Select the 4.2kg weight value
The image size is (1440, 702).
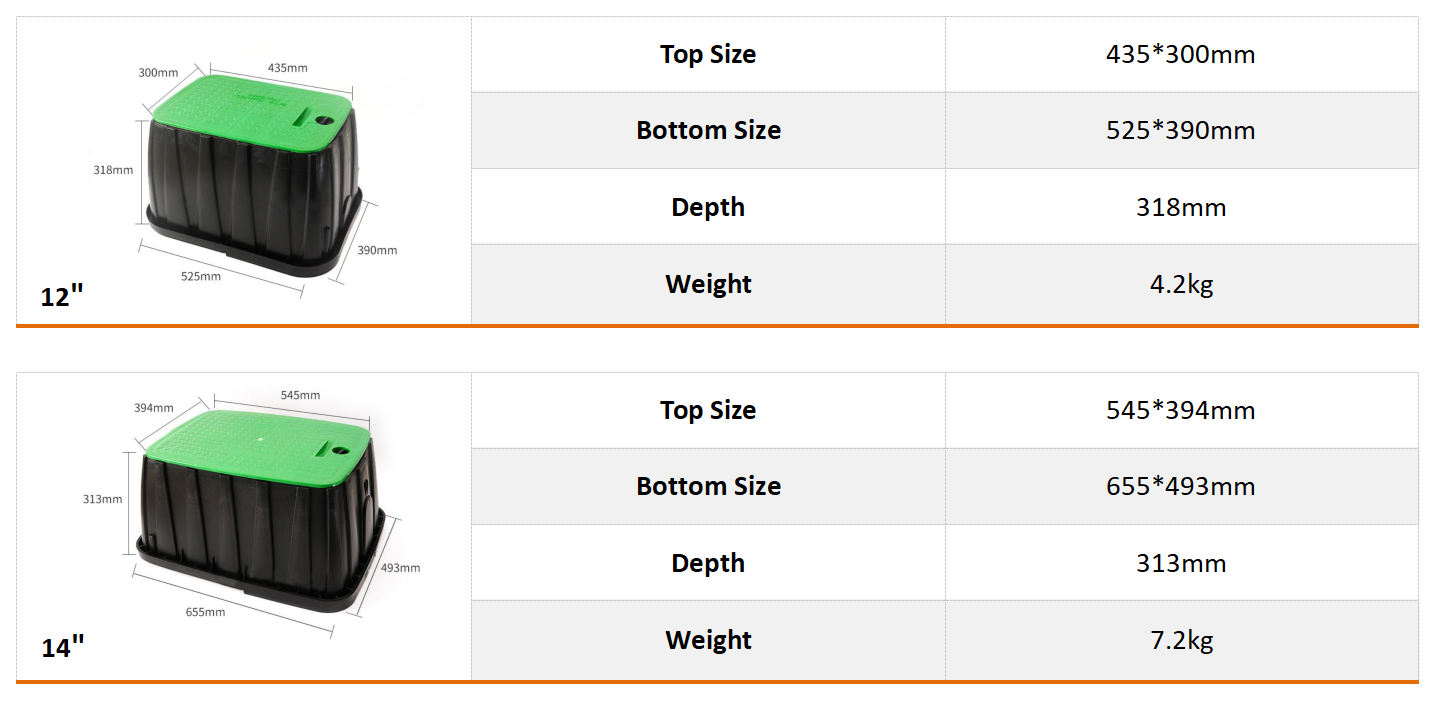point(1181,284)
